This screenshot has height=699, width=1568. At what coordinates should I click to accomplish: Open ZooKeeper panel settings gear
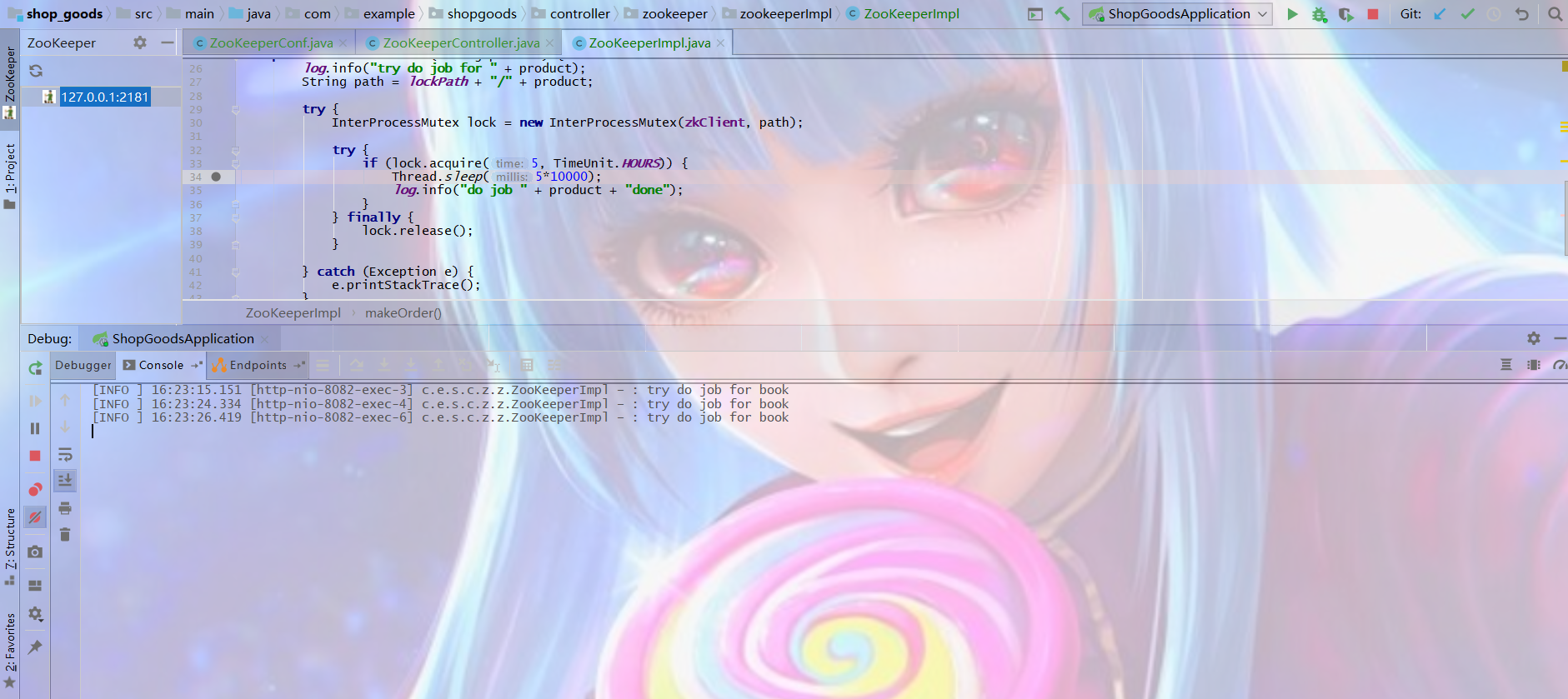140,42
